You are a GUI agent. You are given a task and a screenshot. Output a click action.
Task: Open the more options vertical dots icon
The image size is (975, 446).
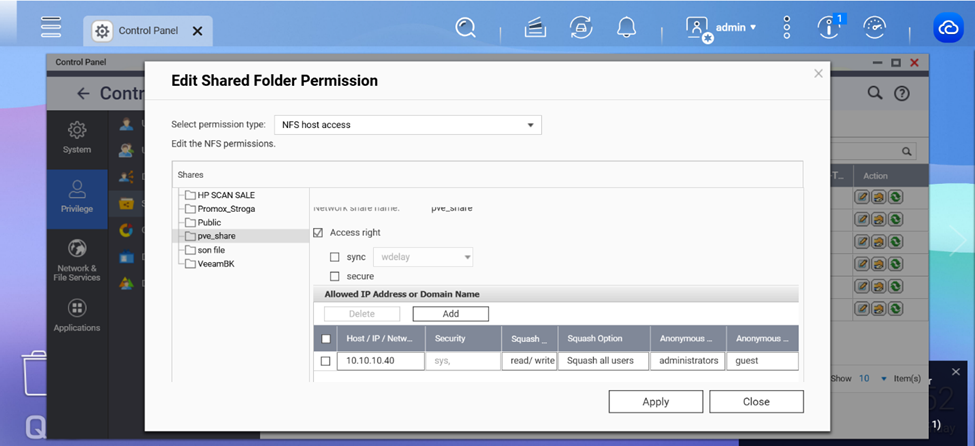click(787, 28)
